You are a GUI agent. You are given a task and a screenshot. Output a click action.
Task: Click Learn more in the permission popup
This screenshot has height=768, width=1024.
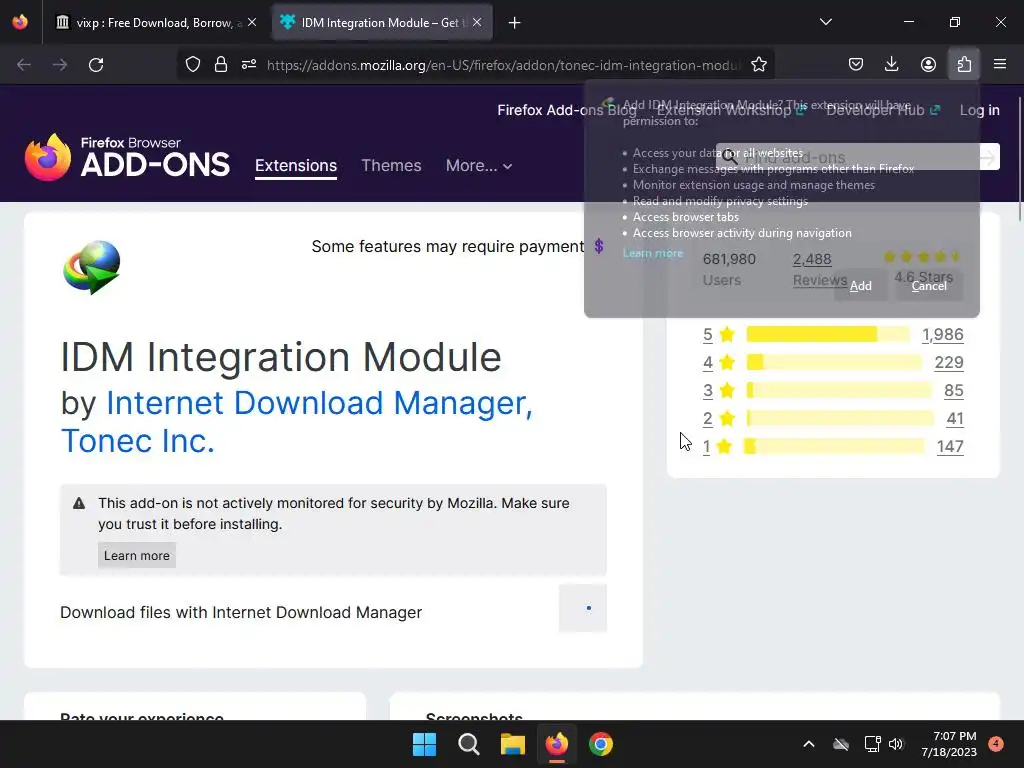point(652,253)
